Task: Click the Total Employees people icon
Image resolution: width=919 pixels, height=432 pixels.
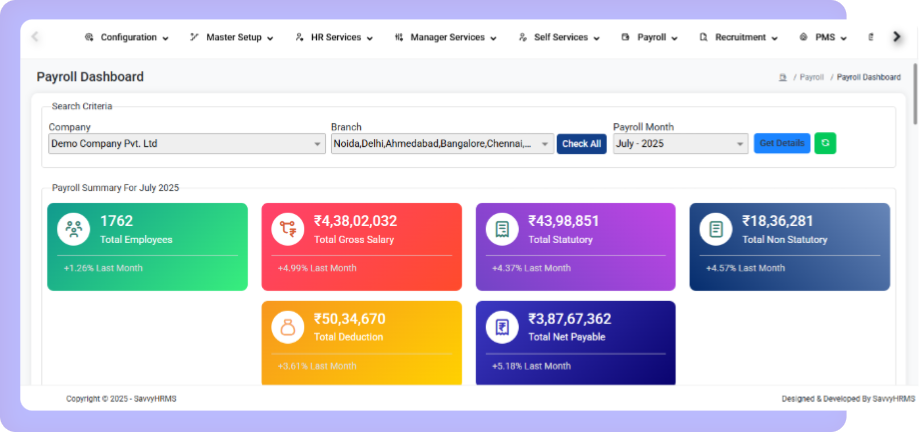Action: click(73, 228)
